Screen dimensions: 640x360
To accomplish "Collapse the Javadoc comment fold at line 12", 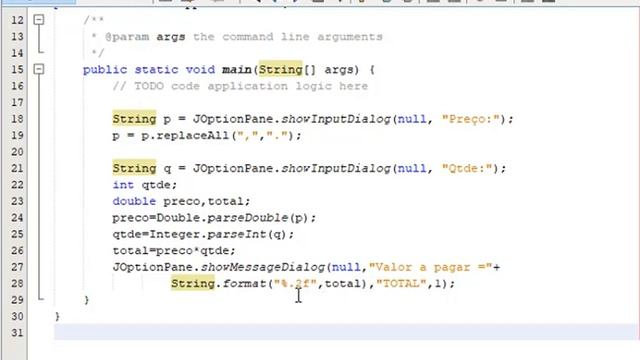I will tap(39, 20).
